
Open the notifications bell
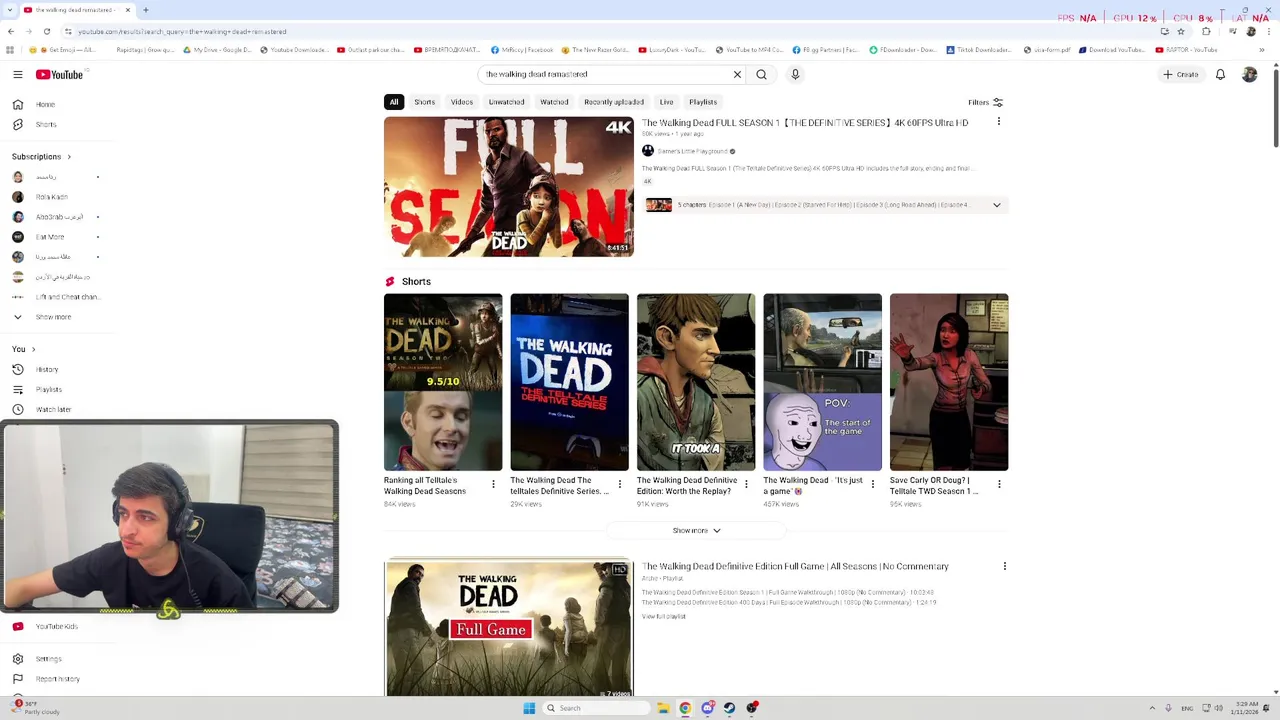[x=1220, y=74]
